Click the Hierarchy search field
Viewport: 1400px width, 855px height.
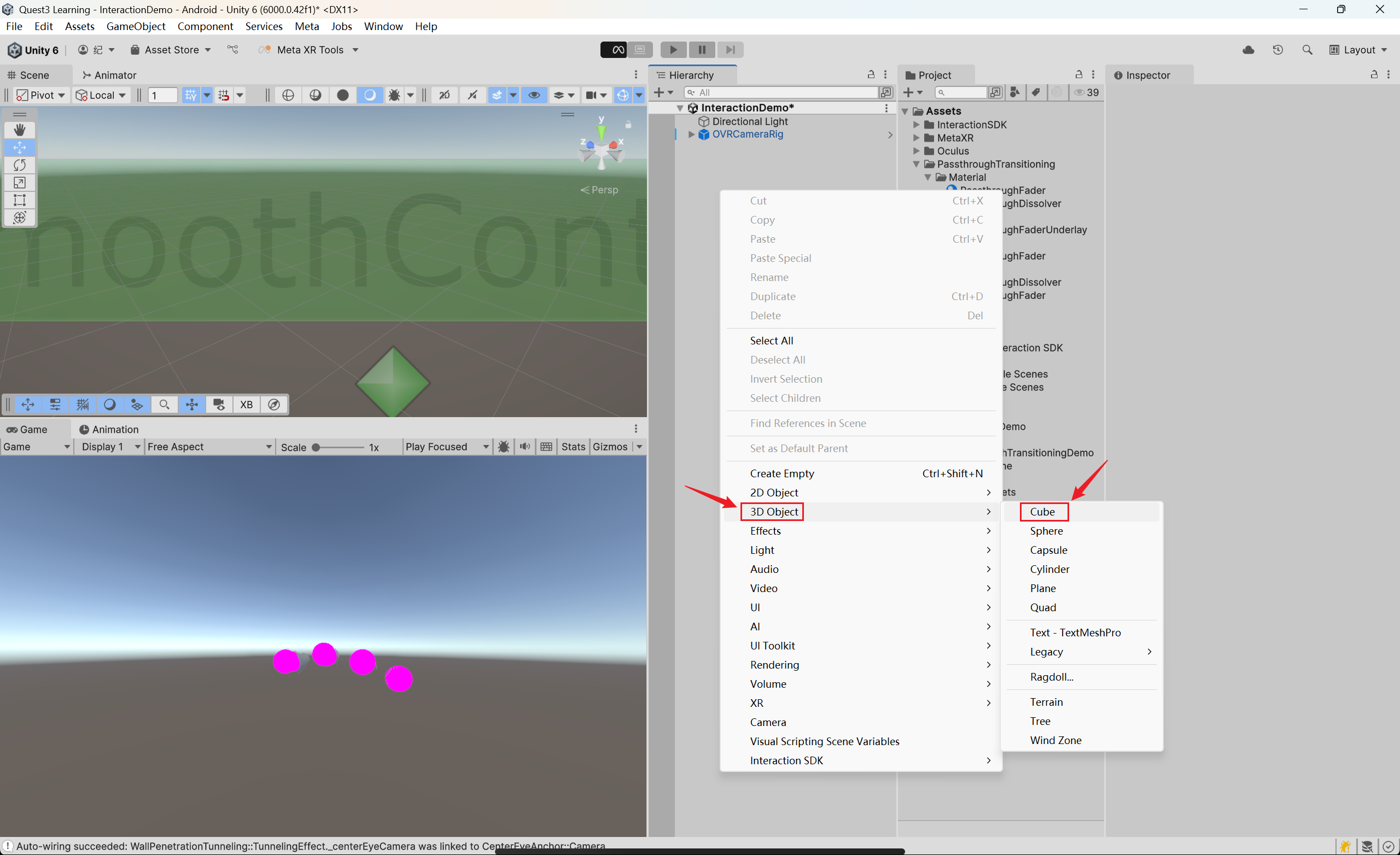click(781, 92)
